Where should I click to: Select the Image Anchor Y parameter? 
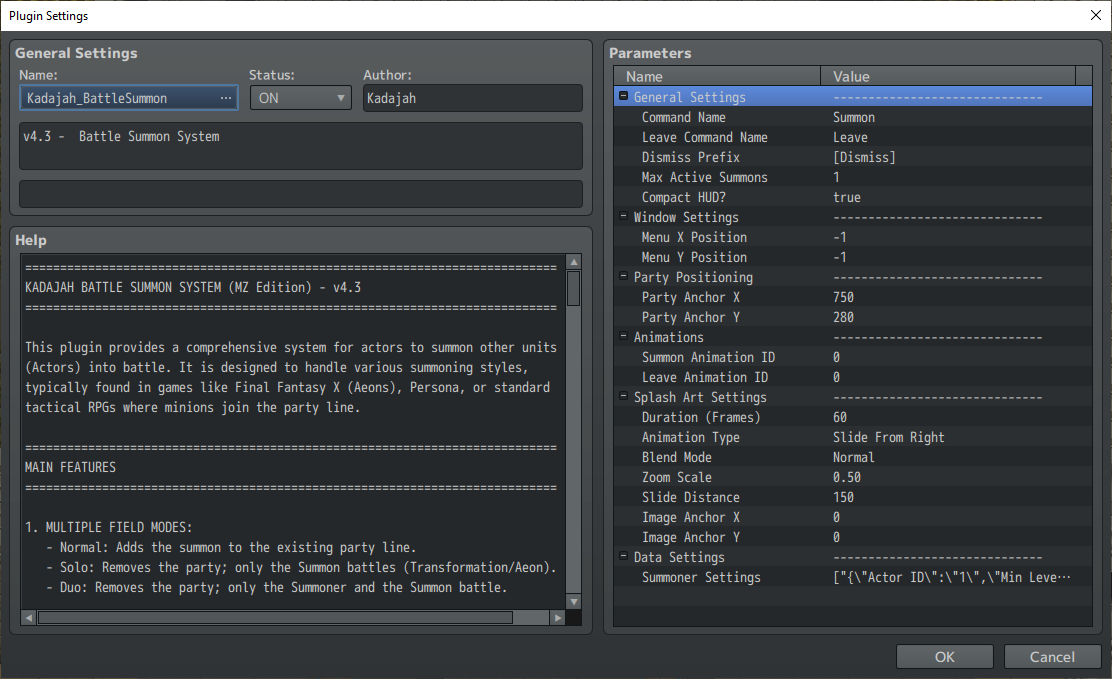[x=852, y=537]
